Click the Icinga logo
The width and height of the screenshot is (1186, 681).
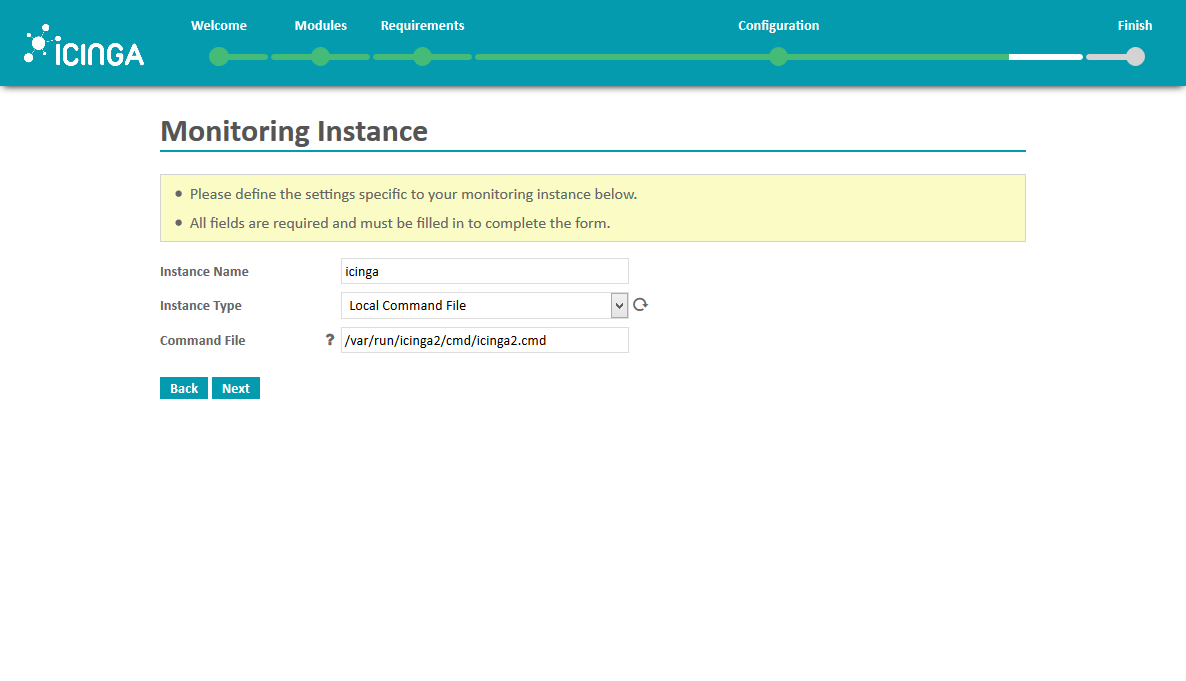[83, 45]
